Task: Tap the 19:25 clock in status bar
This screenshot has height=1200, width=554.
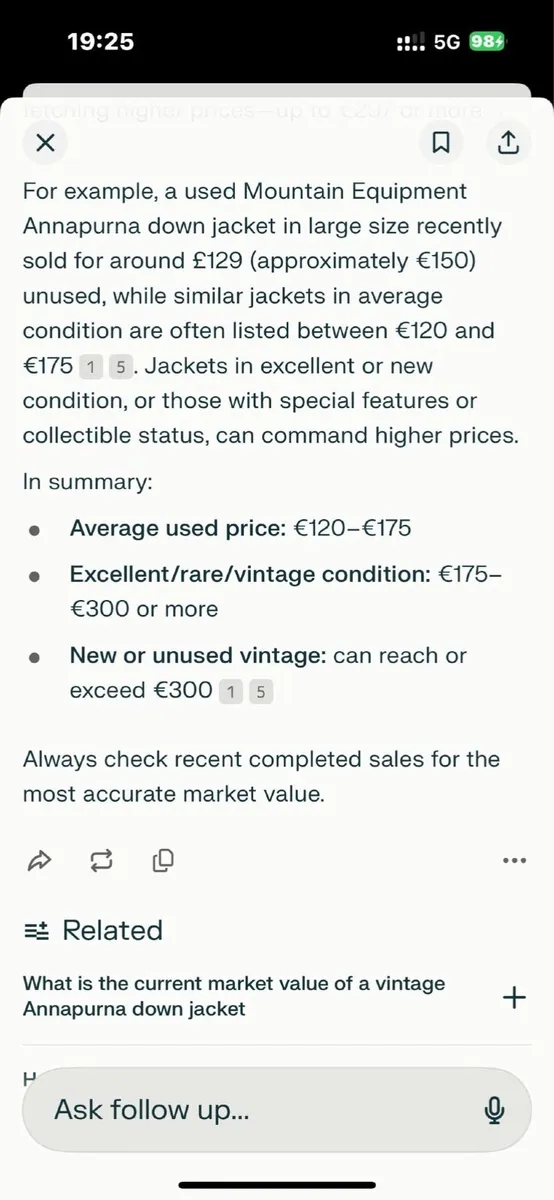Action: 100,41
